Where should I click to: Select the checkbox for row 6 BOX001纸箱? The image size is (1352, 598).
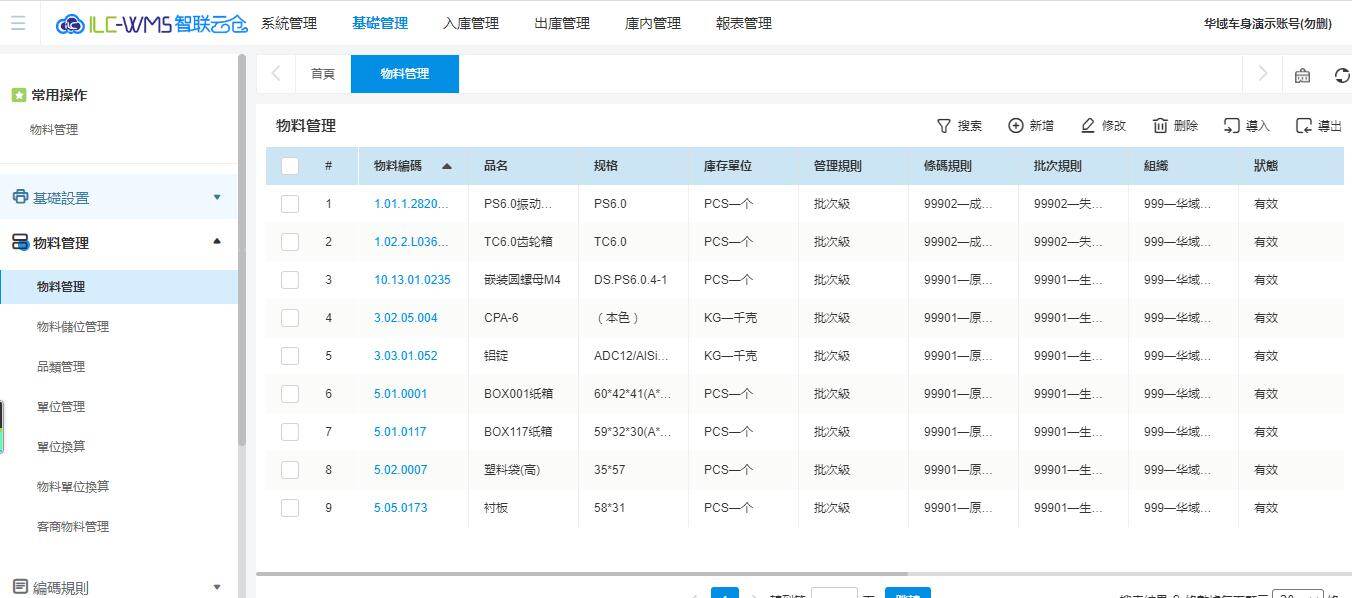pos(290,394)
